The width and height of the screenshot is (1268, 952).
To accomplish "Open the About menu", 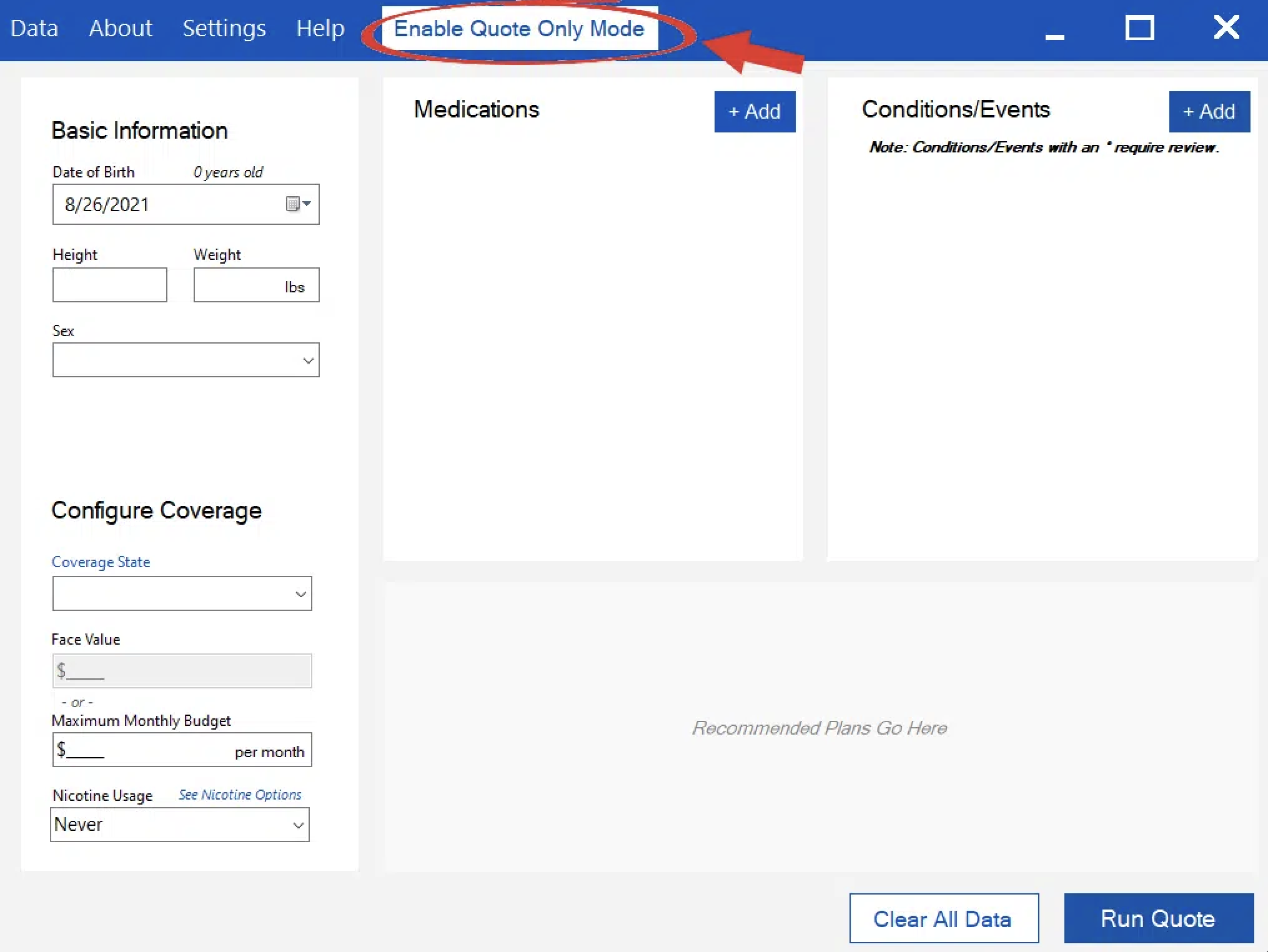I will pyautogui.click(x=121, y=29).
